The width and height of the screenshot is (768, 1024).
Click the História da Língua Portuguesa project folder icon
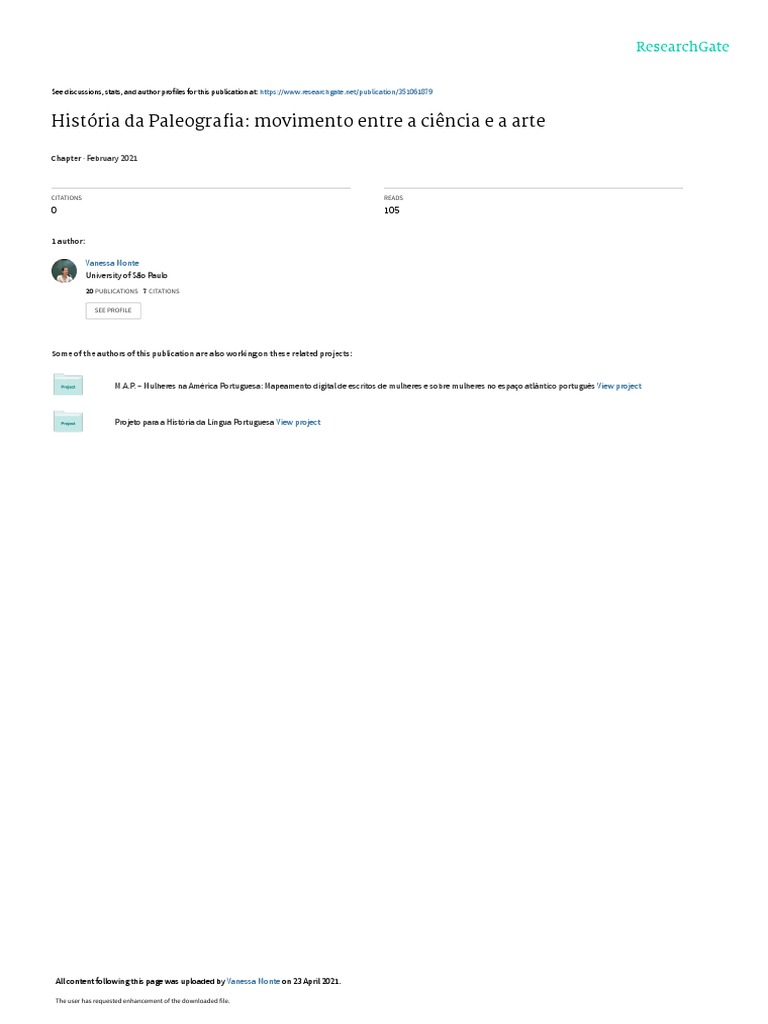coord(68,422)
